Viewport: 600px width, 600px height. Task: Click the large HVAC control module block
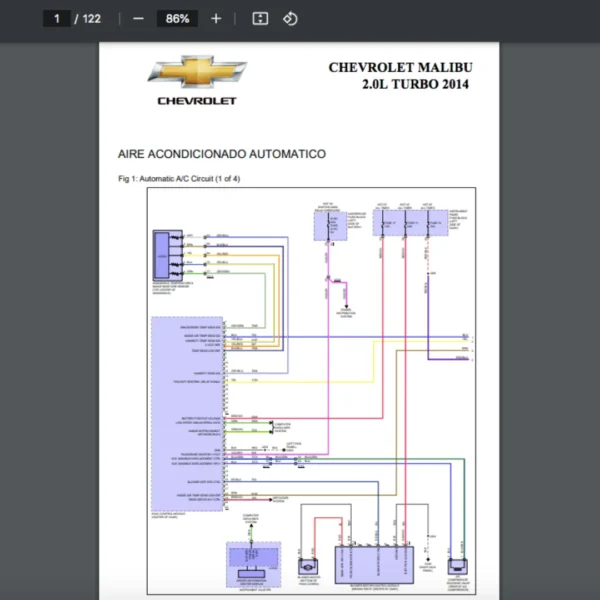point(187,410)
